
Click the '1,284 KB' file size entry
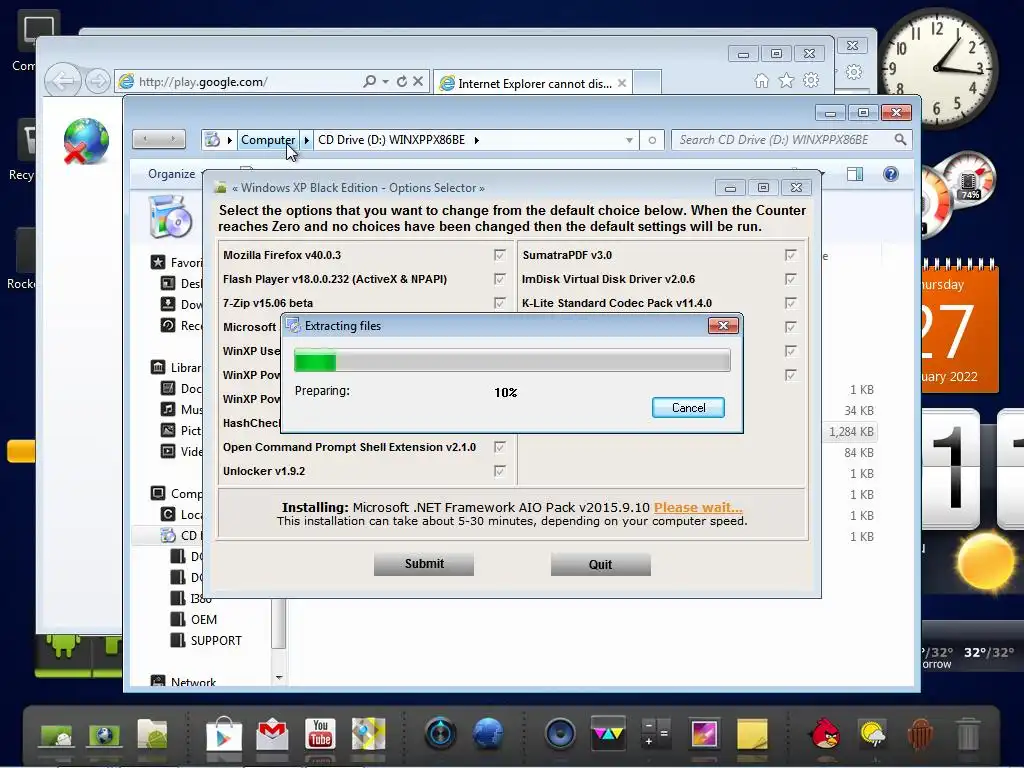pos(851,432)
